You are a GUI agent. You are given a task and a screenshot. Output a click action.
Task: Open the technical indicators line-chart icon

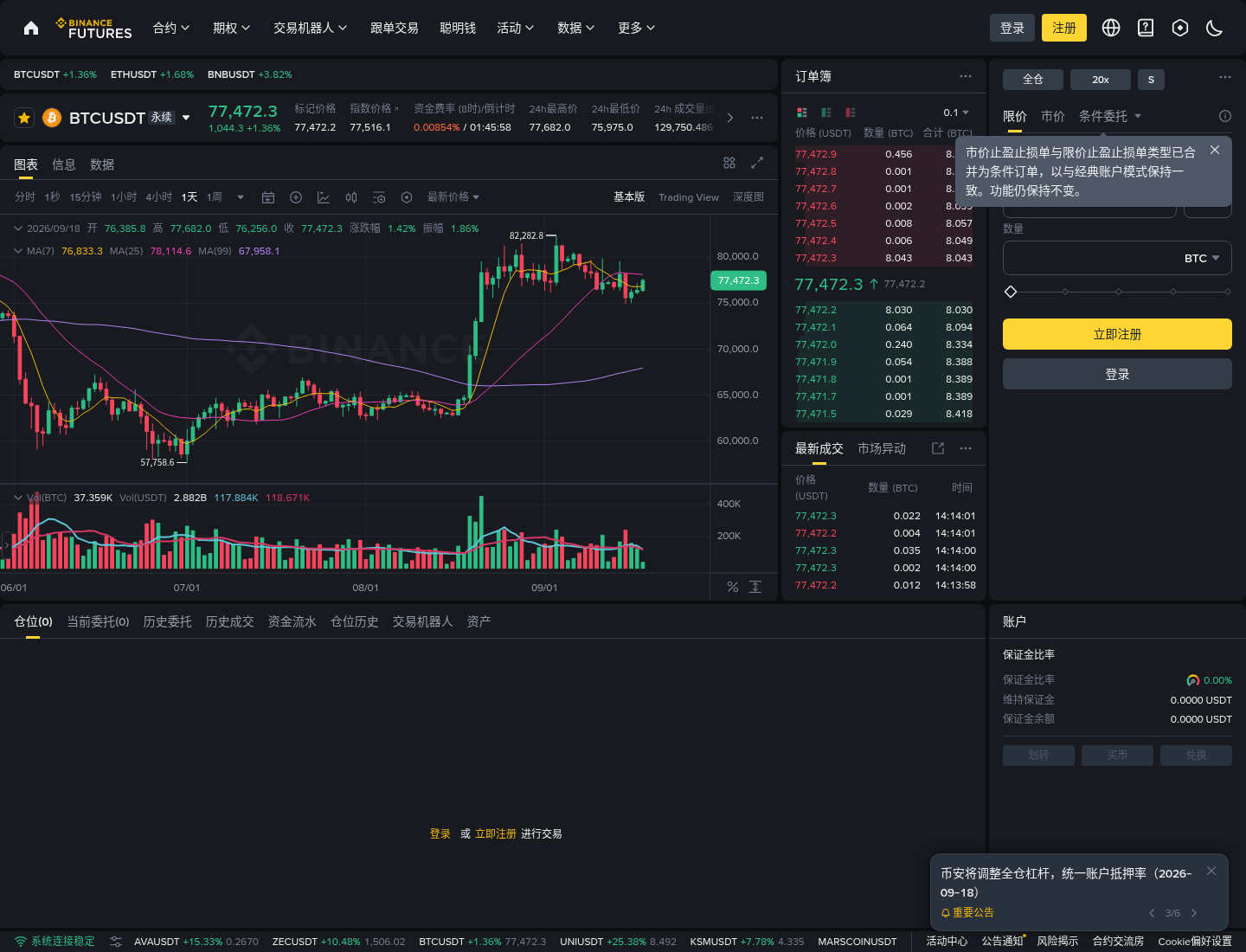[324, 197]
